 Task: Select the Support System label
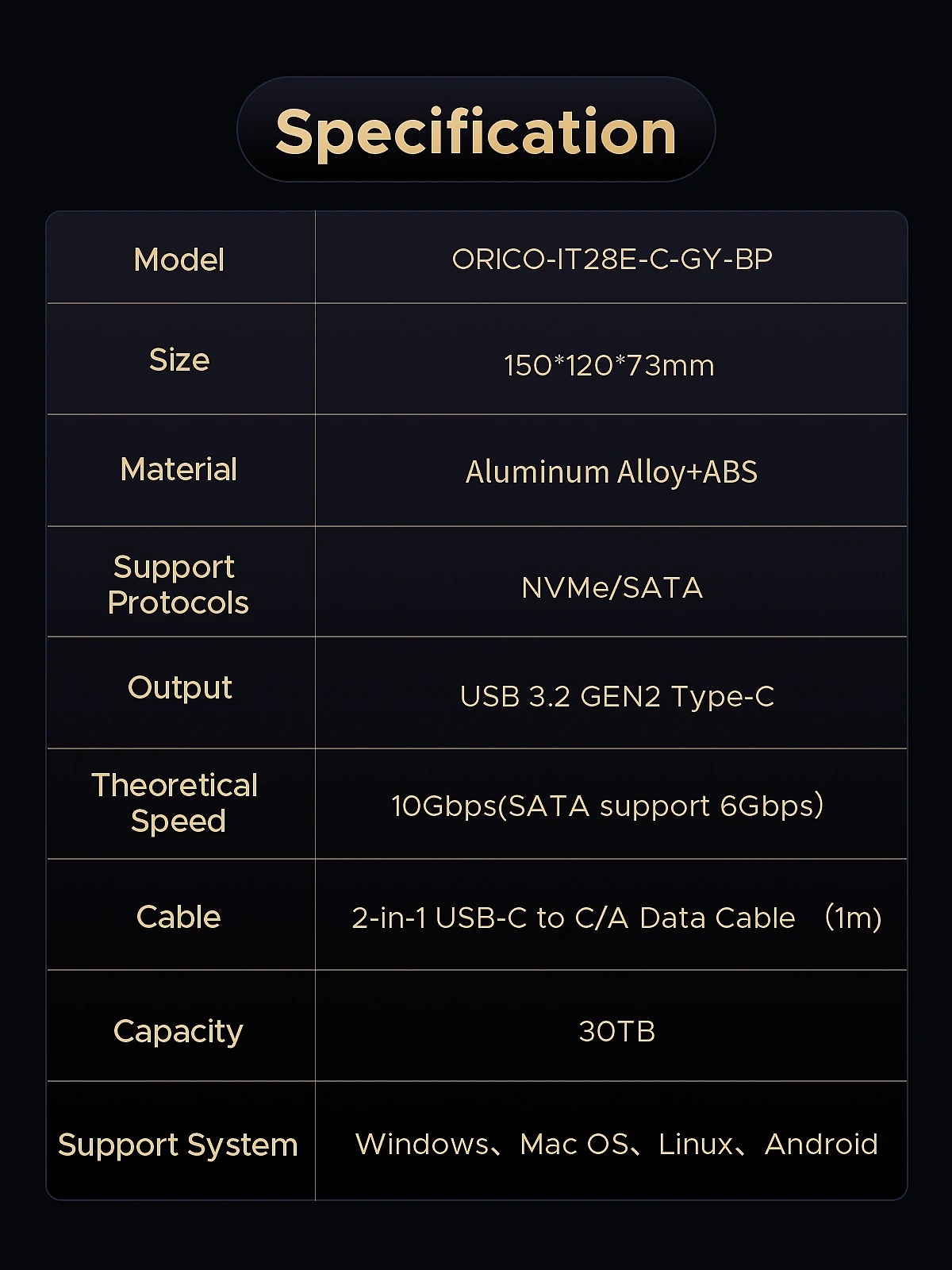click(x=178, y=1145)
